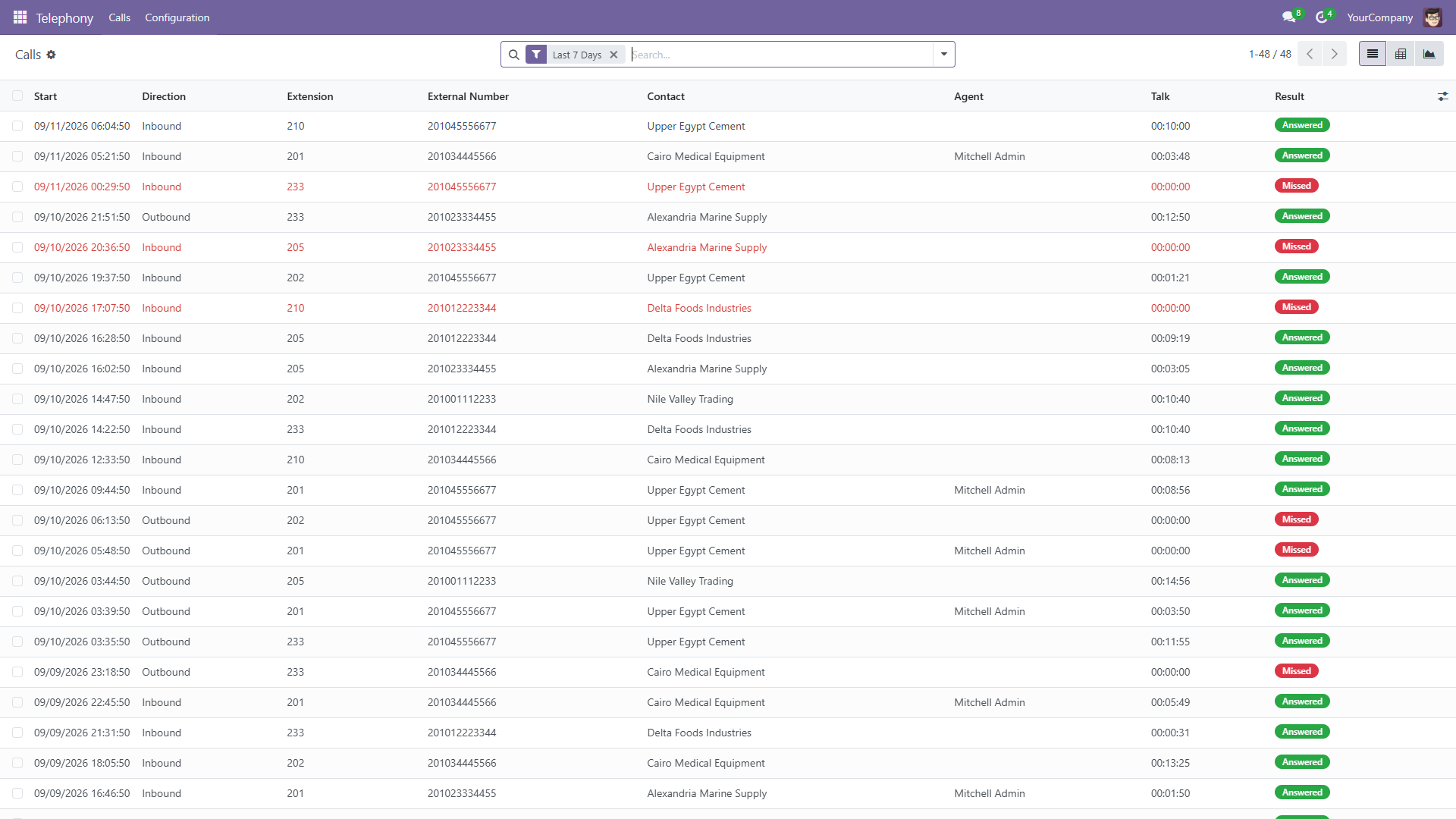
Task: Open optional columns adjust icon
Action: click(x=1442, y=96)
